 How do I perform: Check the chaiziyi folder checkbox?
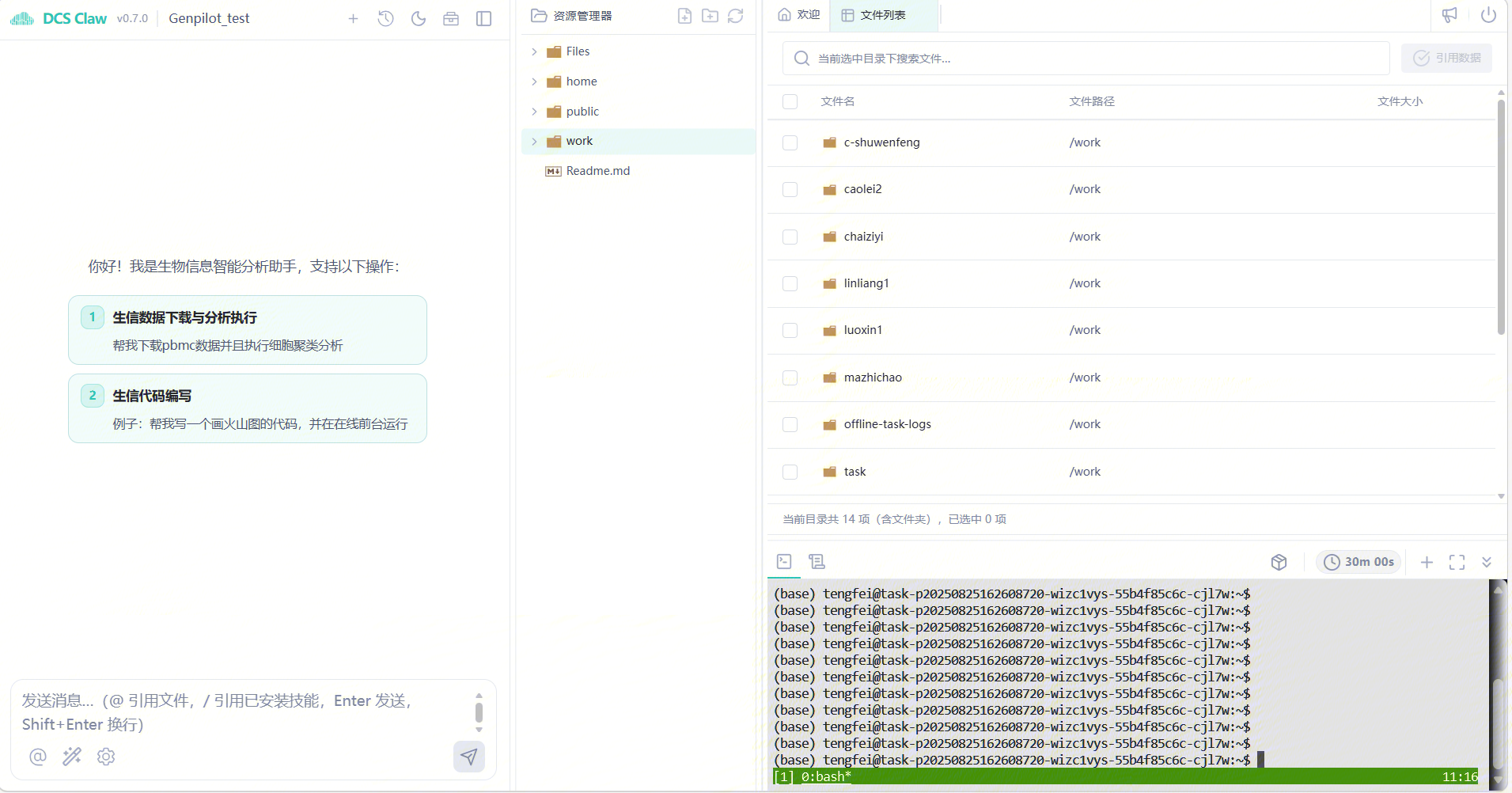790,237
